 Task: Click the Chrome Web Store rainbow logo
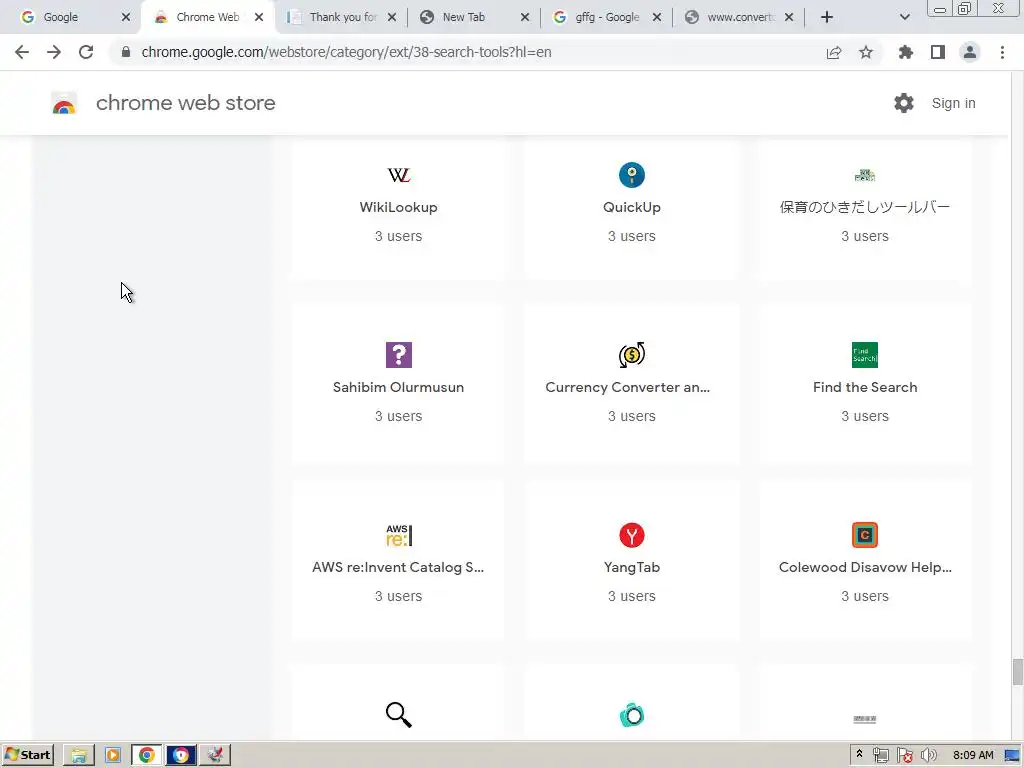coord(64,103)
